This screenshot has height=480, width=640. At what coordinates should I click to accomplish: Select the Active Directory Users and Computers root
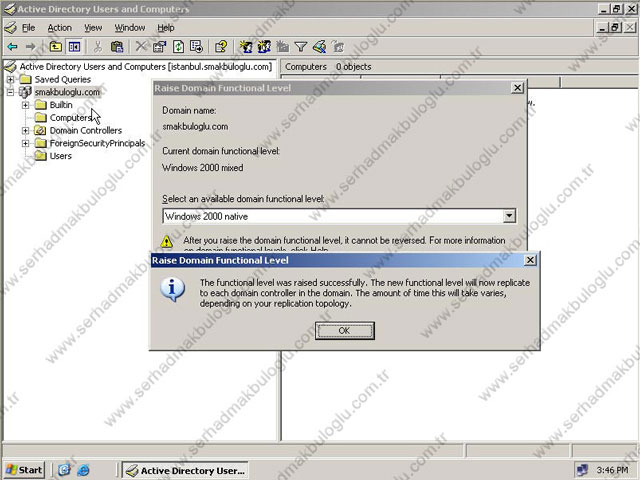146,67
